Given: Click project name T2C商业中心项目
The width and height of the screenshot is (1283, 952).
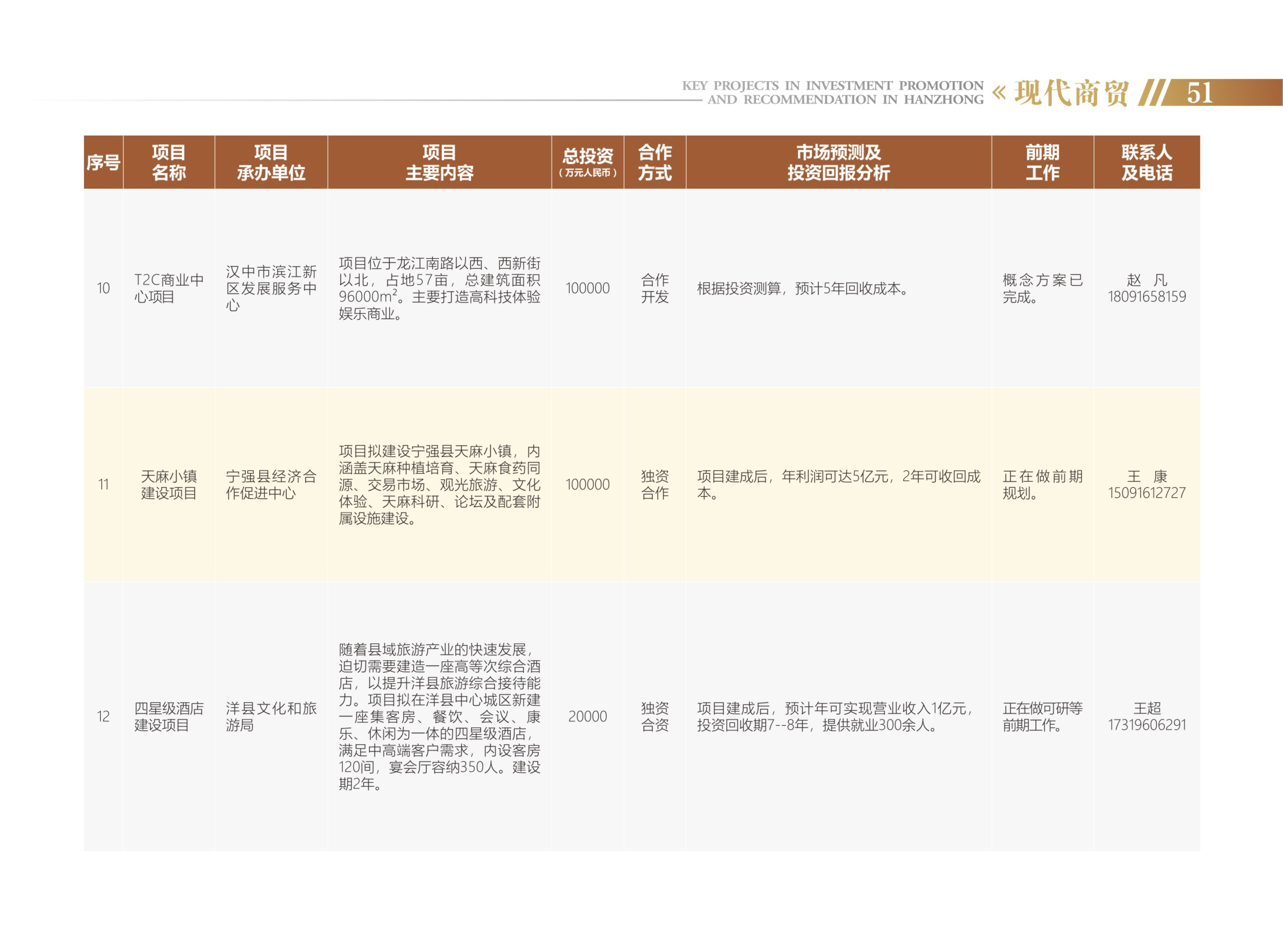Looking at the screenshot, I should [x=169, y=288].
